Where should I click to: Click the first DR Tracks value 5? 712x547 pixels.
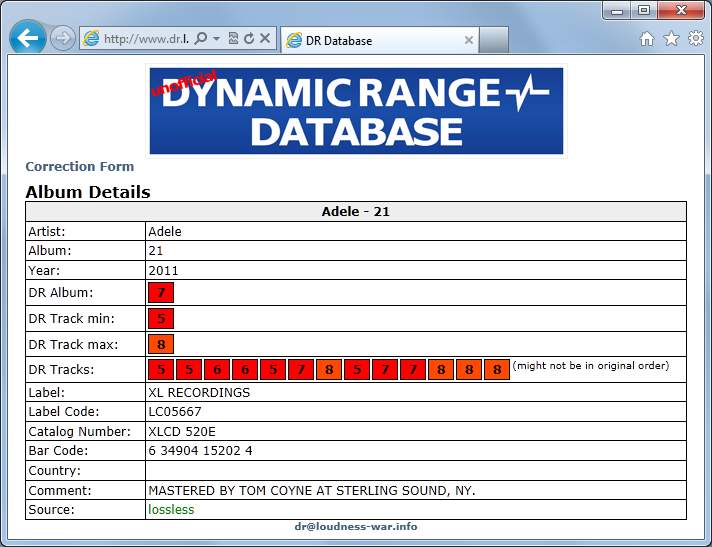click(161, 370)
